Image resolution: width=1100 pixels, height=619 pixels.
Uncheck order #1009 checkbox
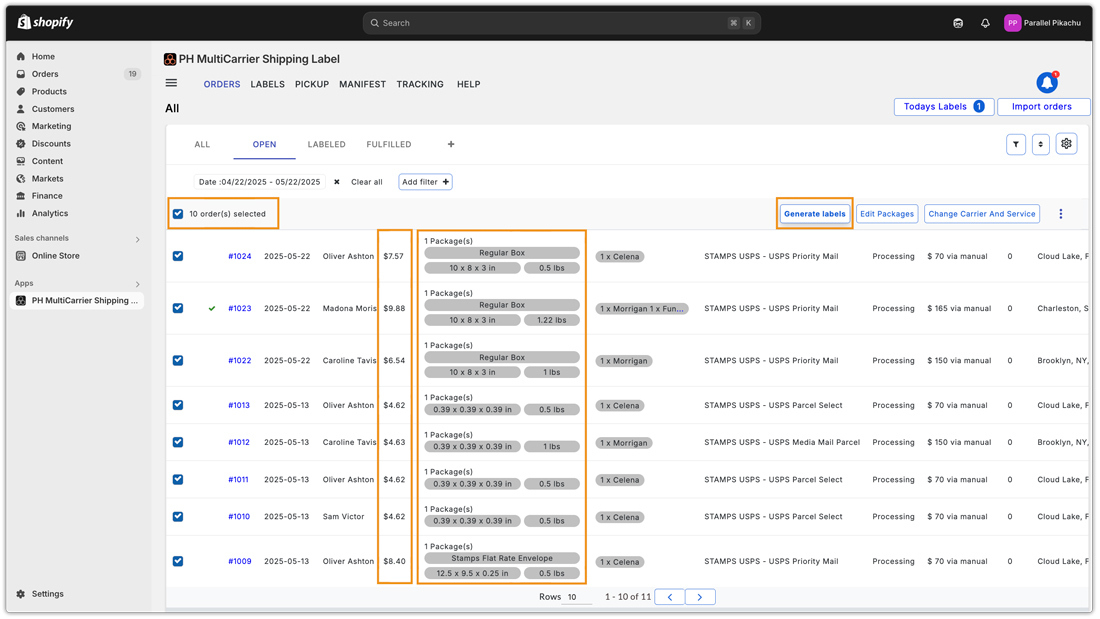(x=178, y=561)
